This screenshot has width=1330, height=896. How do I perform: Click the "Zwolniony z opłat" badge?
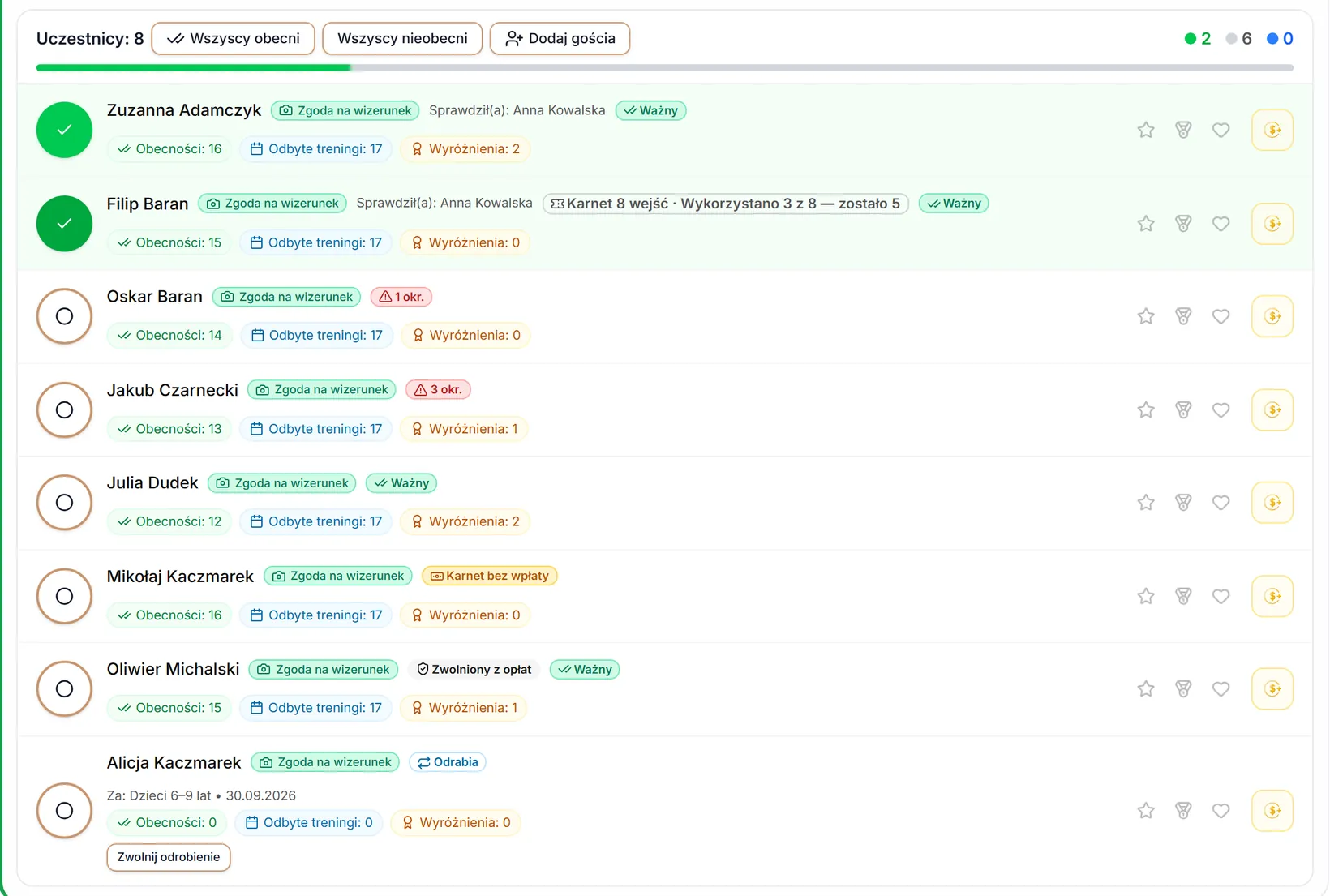474,670
